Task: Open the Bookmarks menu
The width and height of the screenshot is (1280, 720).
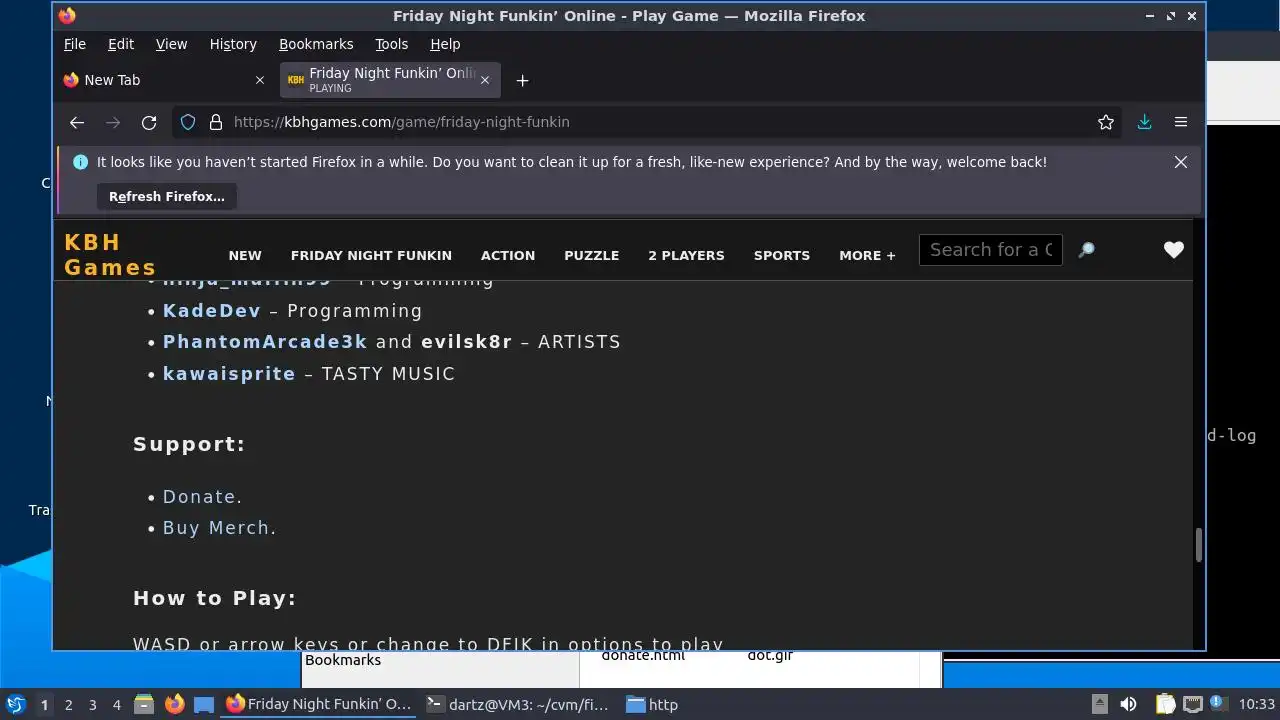Action: point(316,44)
